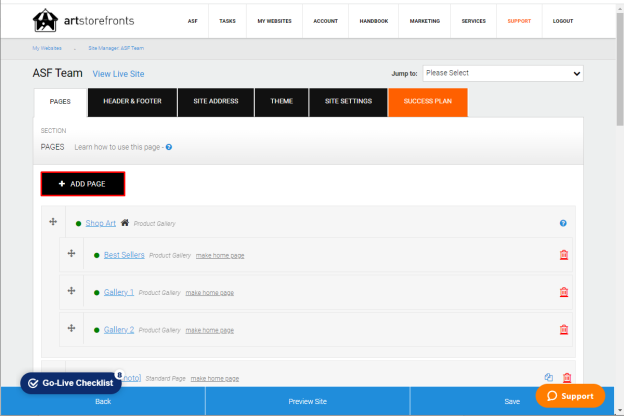Make Gallery 2 the home page

[x=210, y=330]
